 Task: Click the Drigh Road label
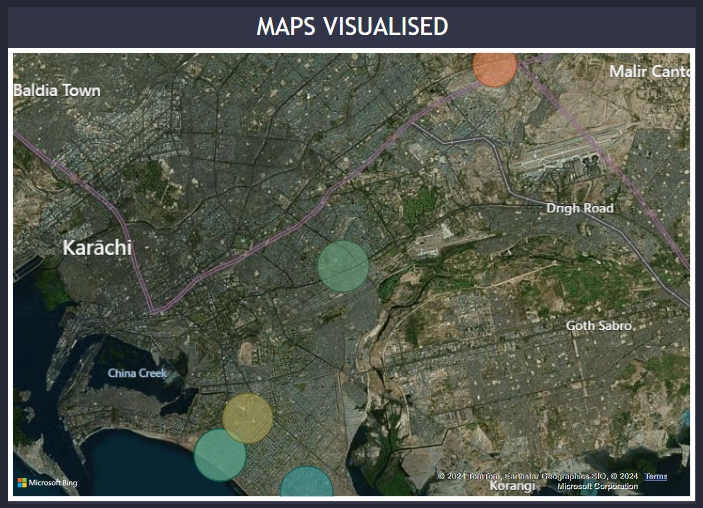pyautogui.click(x=580, y=208)
